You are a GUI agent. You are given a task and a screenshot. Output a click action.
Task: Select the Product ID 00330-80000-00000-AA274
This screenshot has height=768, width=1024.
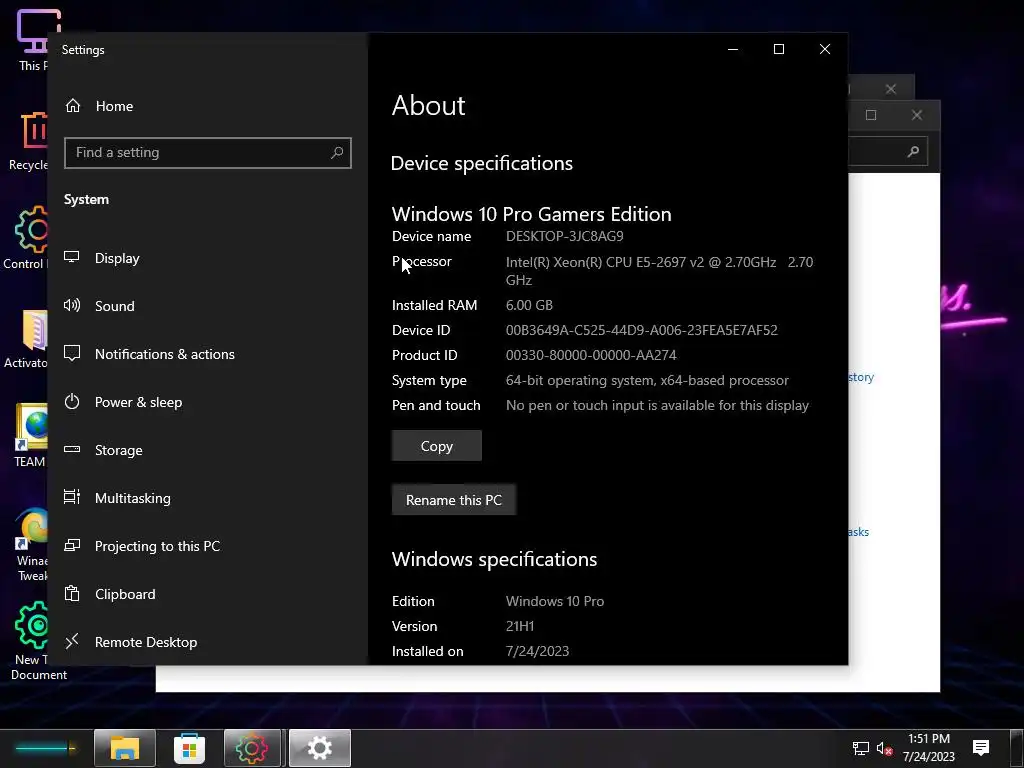pyautogui.click(x=591, y=355)
